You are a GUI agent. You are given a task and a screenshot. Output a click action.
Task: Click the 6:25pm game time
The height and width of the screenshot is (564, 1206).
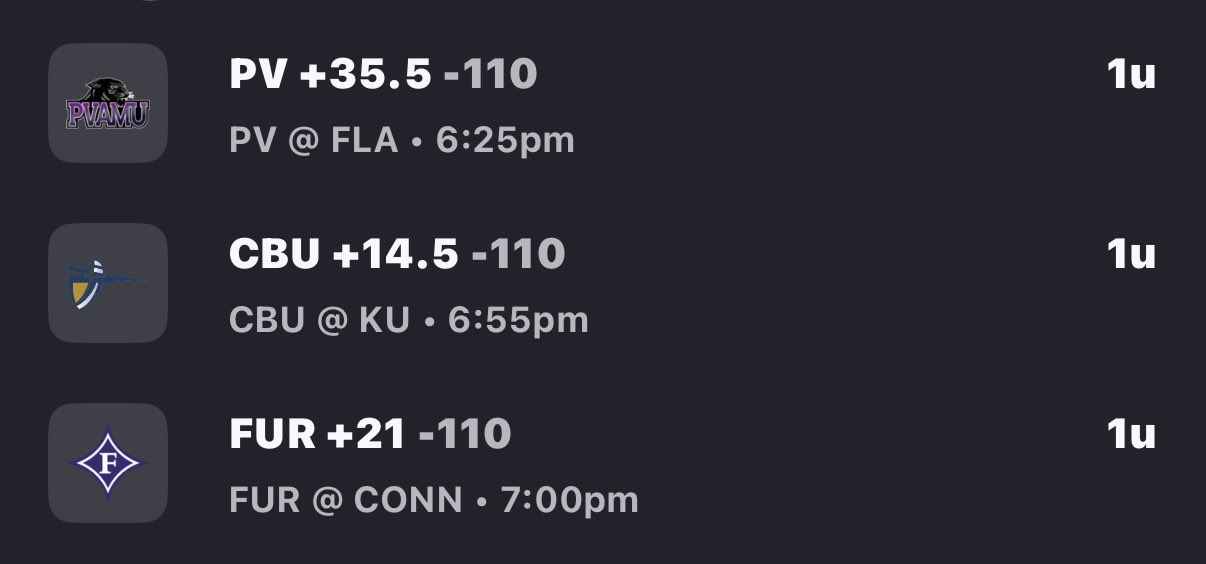505,141
